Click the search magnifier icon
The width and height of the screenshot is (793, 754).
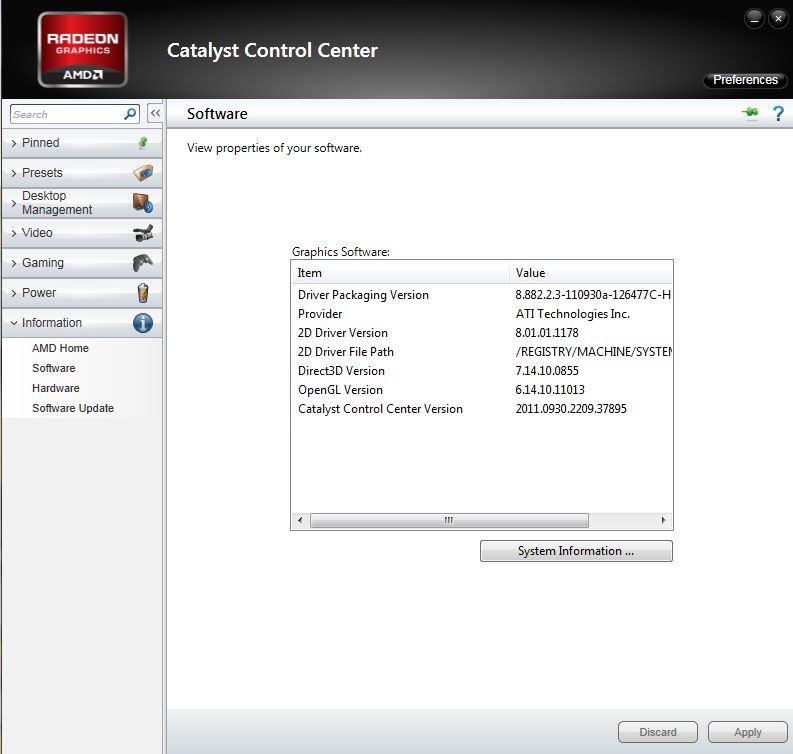pyautogui.click(x=130, y=114)
